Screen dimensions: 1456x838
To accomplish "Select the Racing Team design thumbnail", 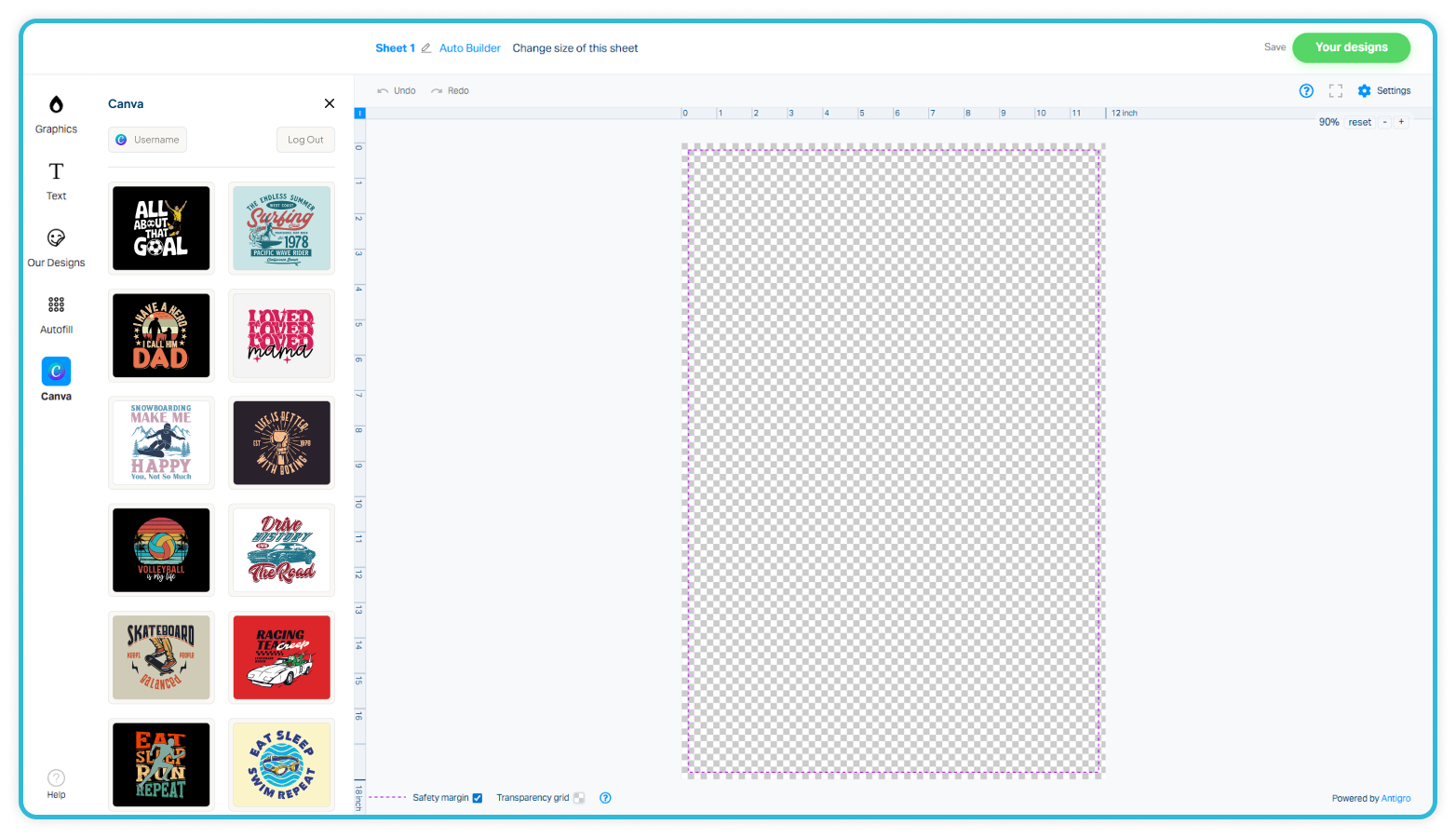I will pyautogui.click(x=281, y=657).
